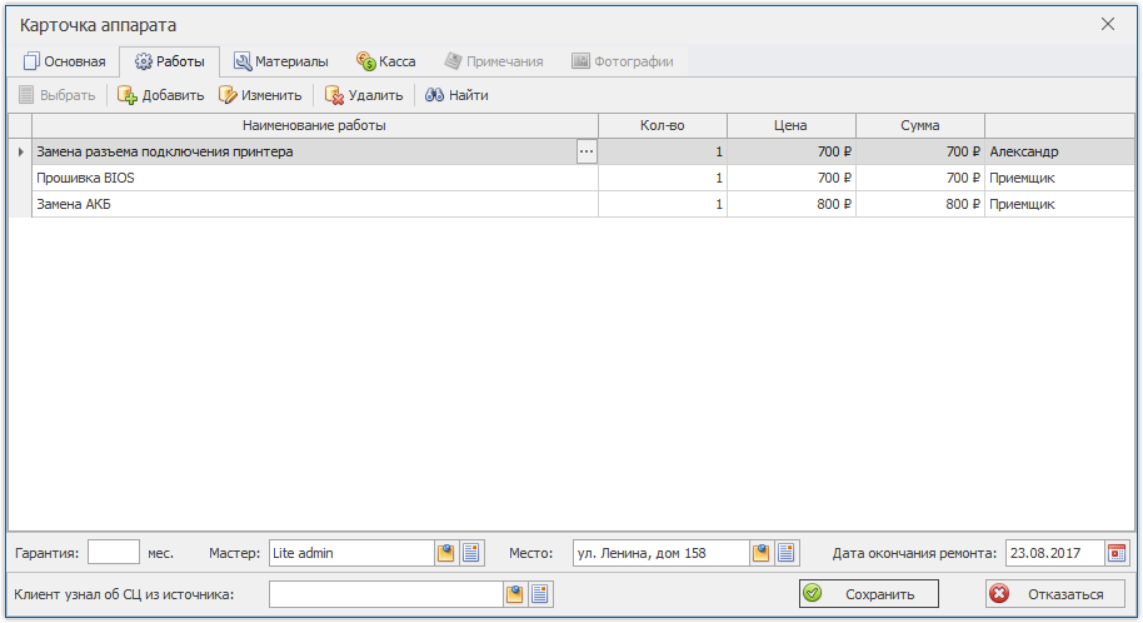Open the Основная tab
Image resolution: width=1143 pixels, height=623 pixels.
64,61
